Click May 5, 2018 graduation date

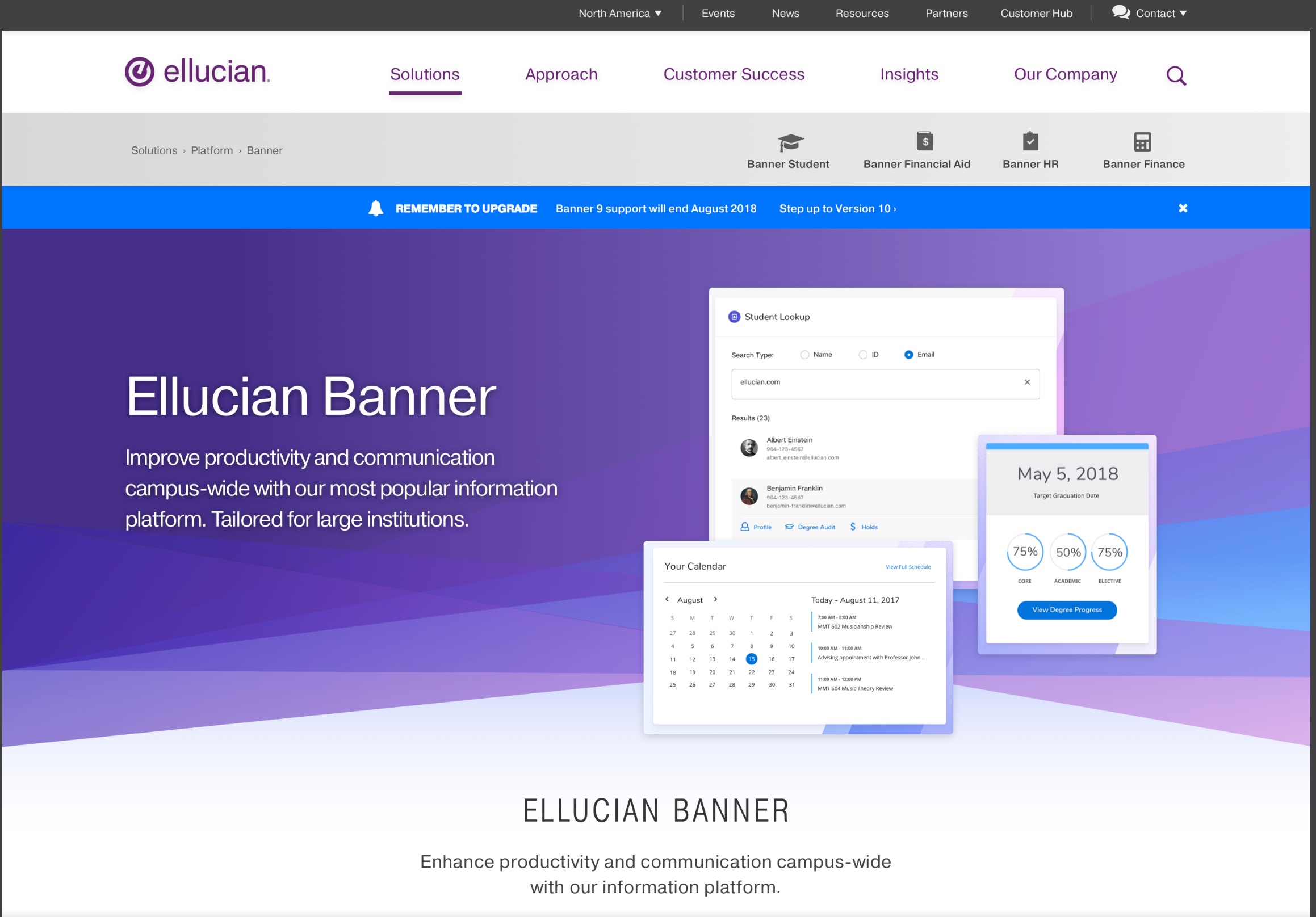(1067, 474)
